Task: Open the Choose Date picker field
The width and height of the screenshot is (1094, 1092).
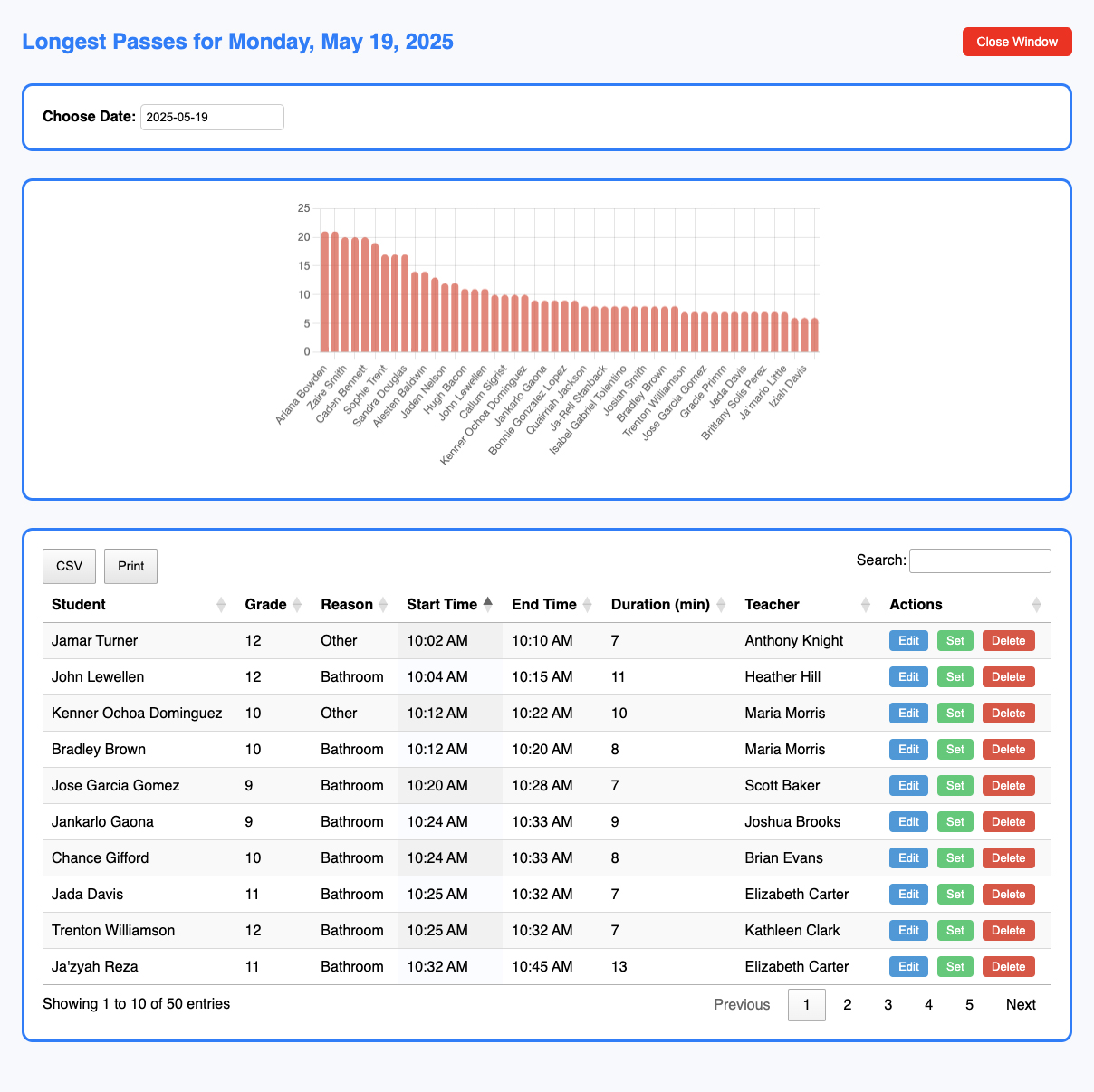Action: [x=212, y=117]
